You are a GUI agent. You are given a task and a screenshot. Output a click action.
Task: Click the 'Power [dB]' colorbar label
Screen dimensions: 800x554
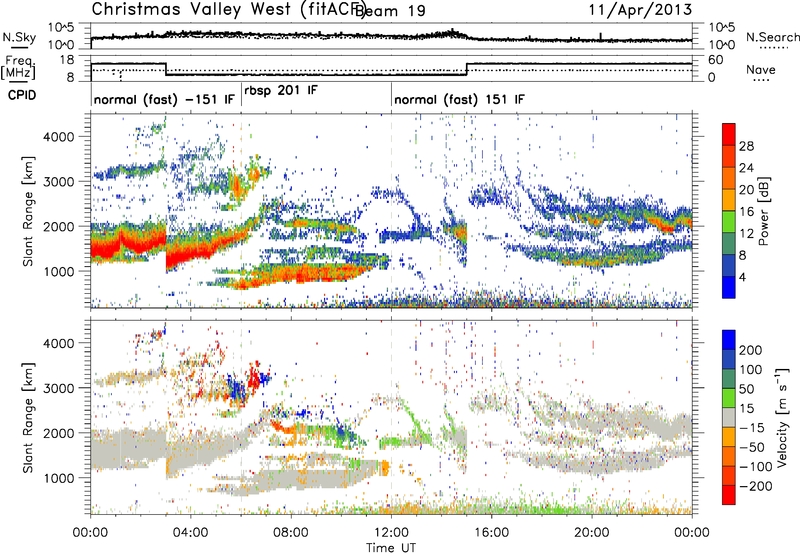coord(763,211)
